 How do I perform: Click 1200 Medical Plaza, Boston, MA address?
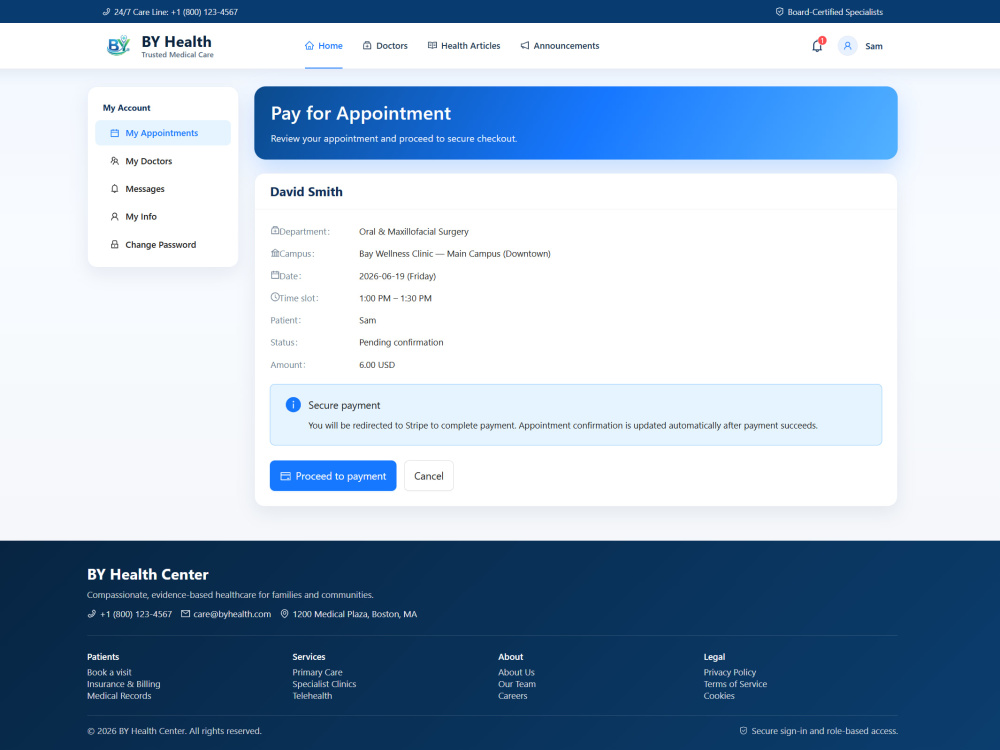[355, 614]
